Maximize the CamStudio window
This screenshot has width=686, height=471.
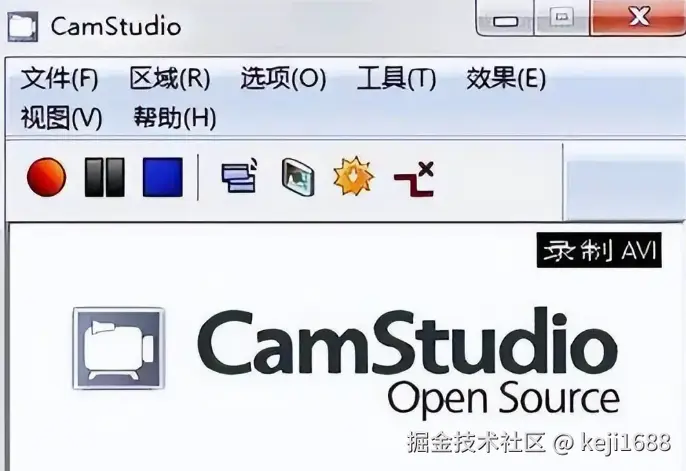point(562,17)
